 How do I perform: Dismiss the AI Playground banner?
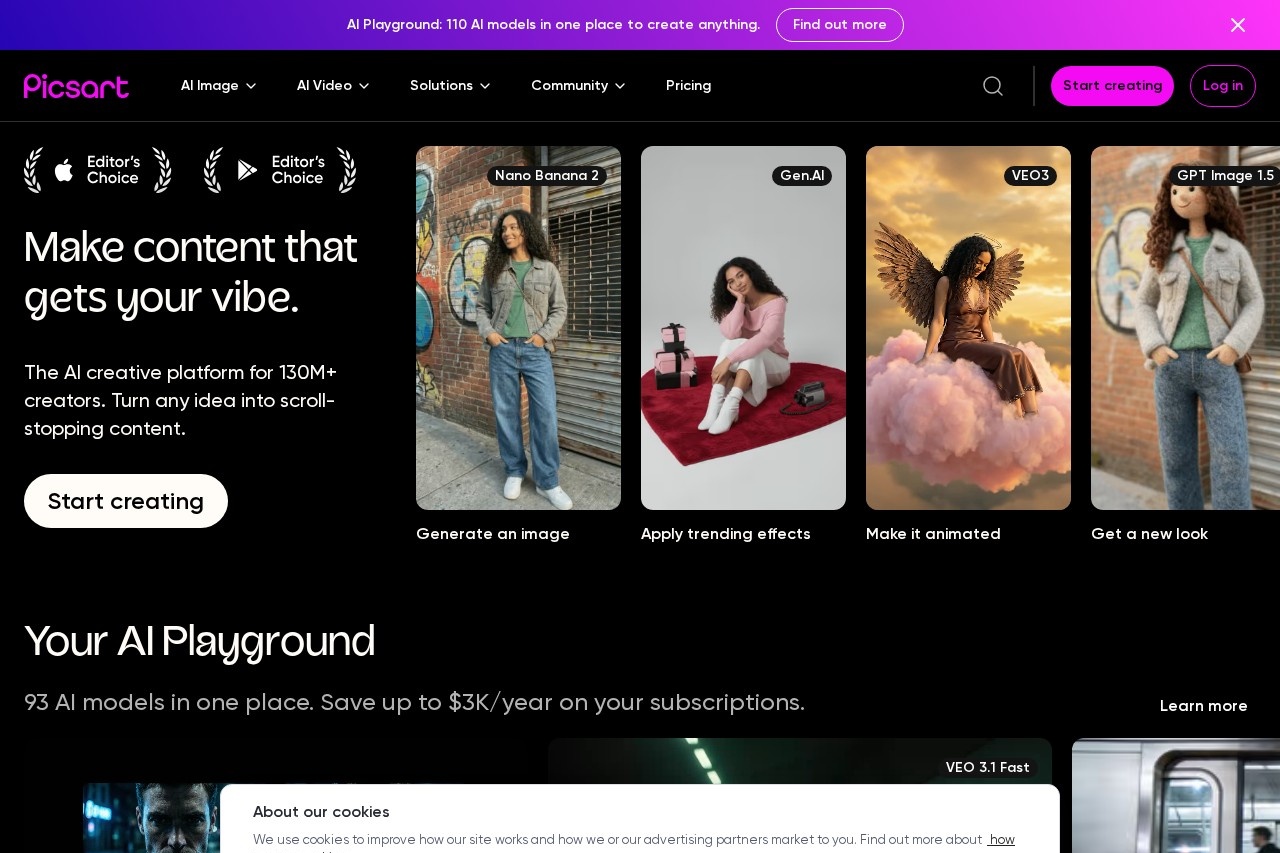click(1237, 25)
